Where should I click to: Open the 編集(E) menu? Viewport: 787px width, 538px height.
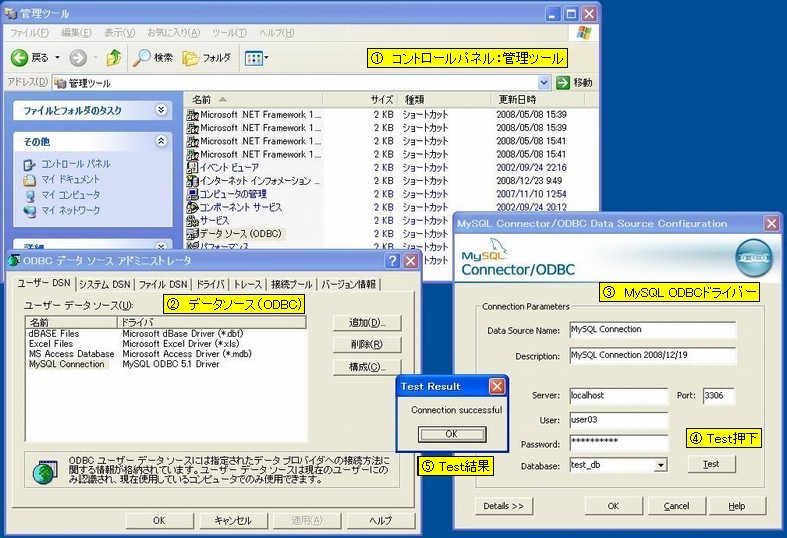point(76,33)
